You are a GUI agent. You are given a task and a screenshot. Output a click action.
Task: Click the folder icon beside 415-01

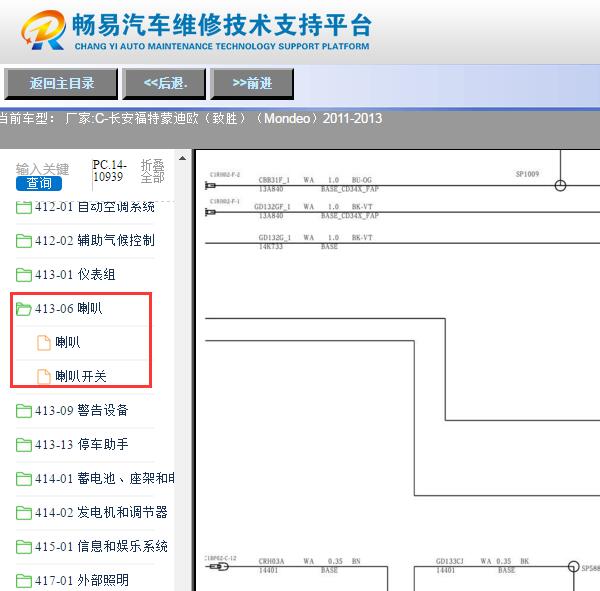tap(24, 547)
